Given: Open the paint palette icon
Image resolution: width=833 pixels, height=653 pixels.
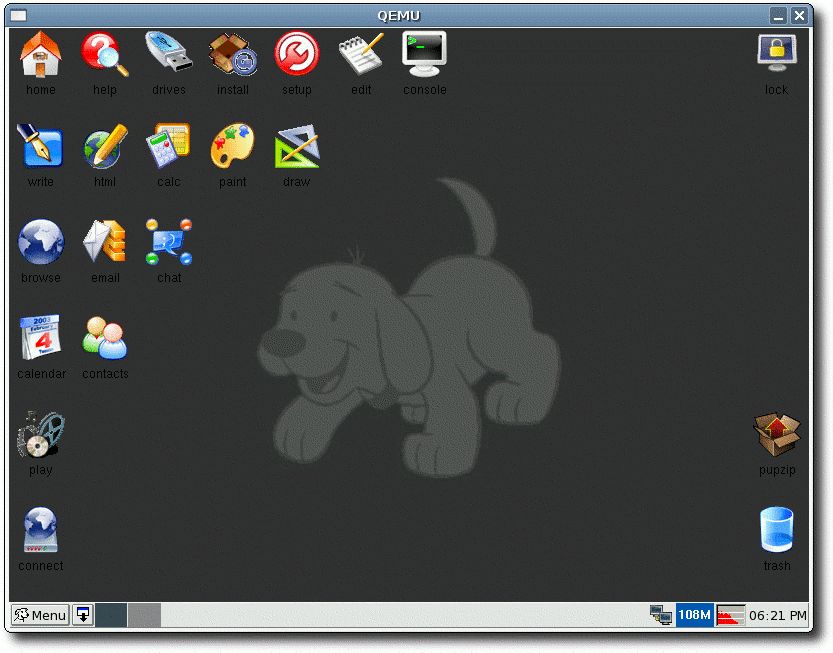Looking at the screenshot, I should [x=233, y=146].
